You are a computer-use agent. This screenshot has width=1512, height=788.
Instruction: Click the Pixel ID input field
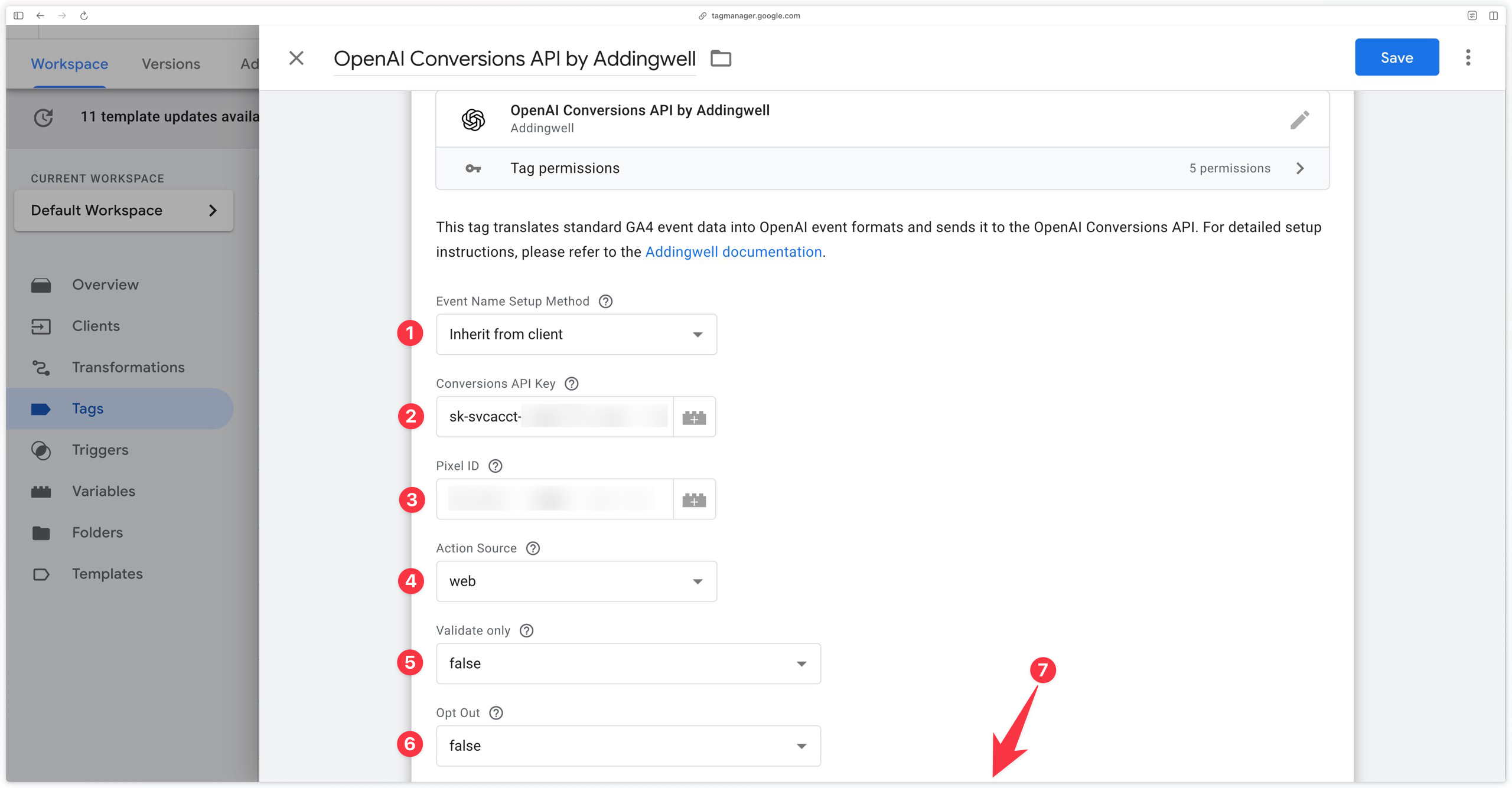(555, 500)
